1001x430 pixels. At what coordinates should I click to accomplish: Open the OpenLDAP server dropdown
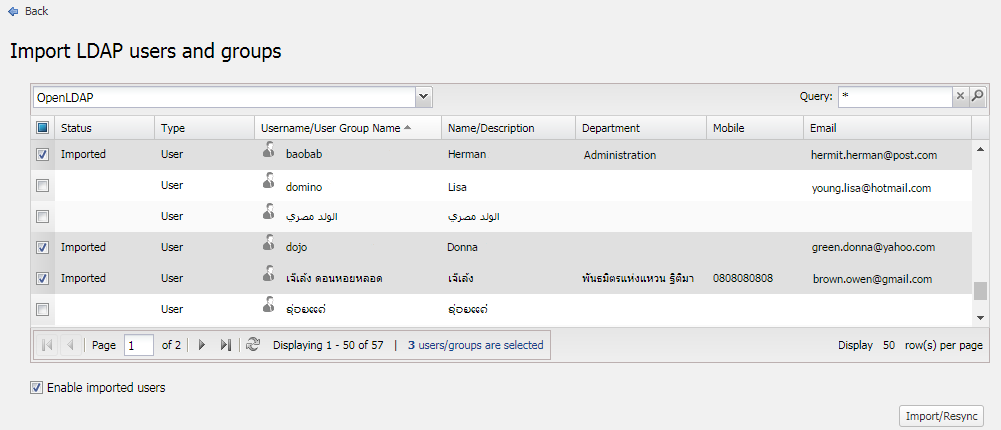coord(424,97)
